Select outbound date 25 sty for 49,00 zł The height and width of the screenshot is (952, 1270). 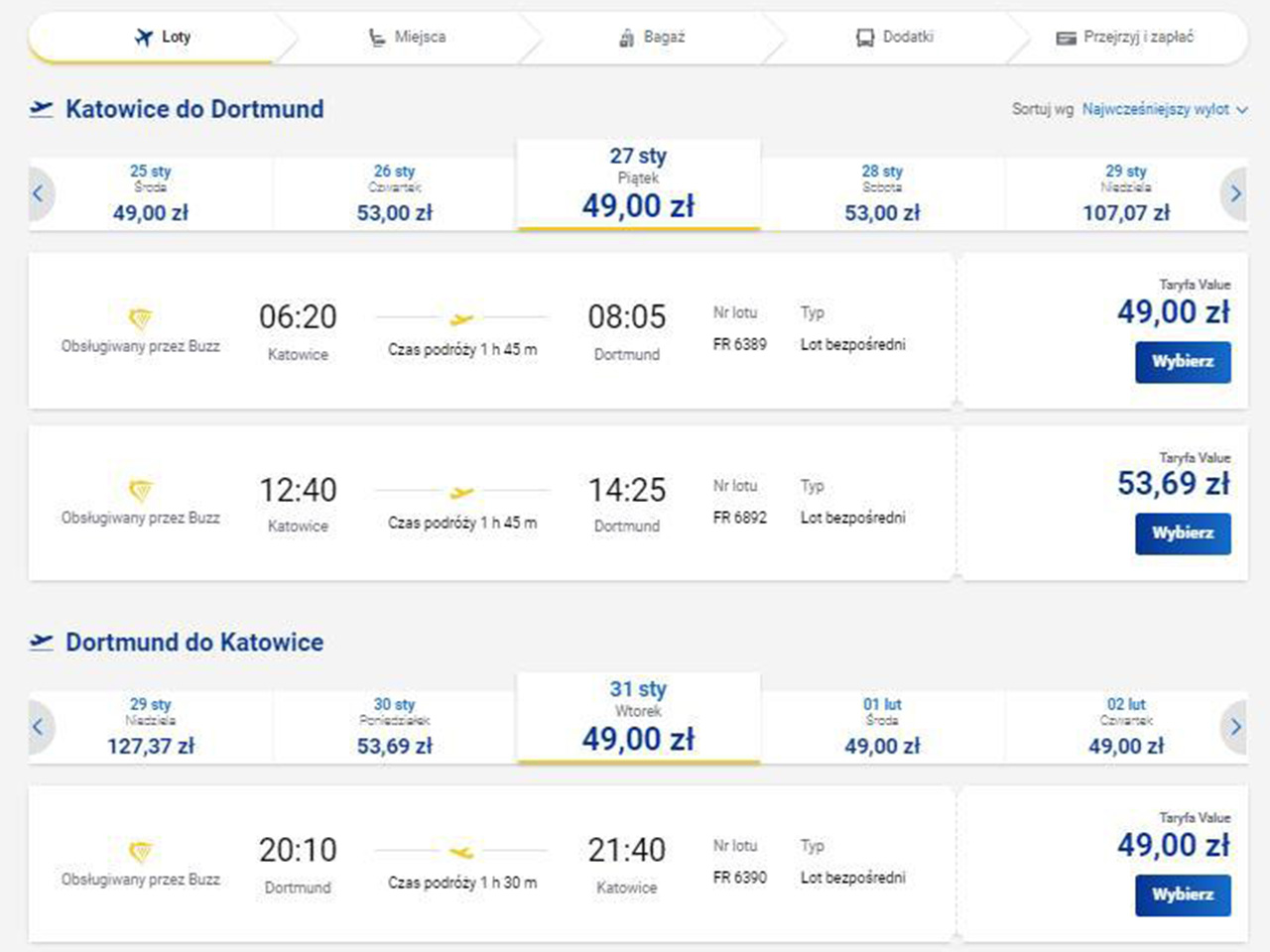click(x=151, y=193)
